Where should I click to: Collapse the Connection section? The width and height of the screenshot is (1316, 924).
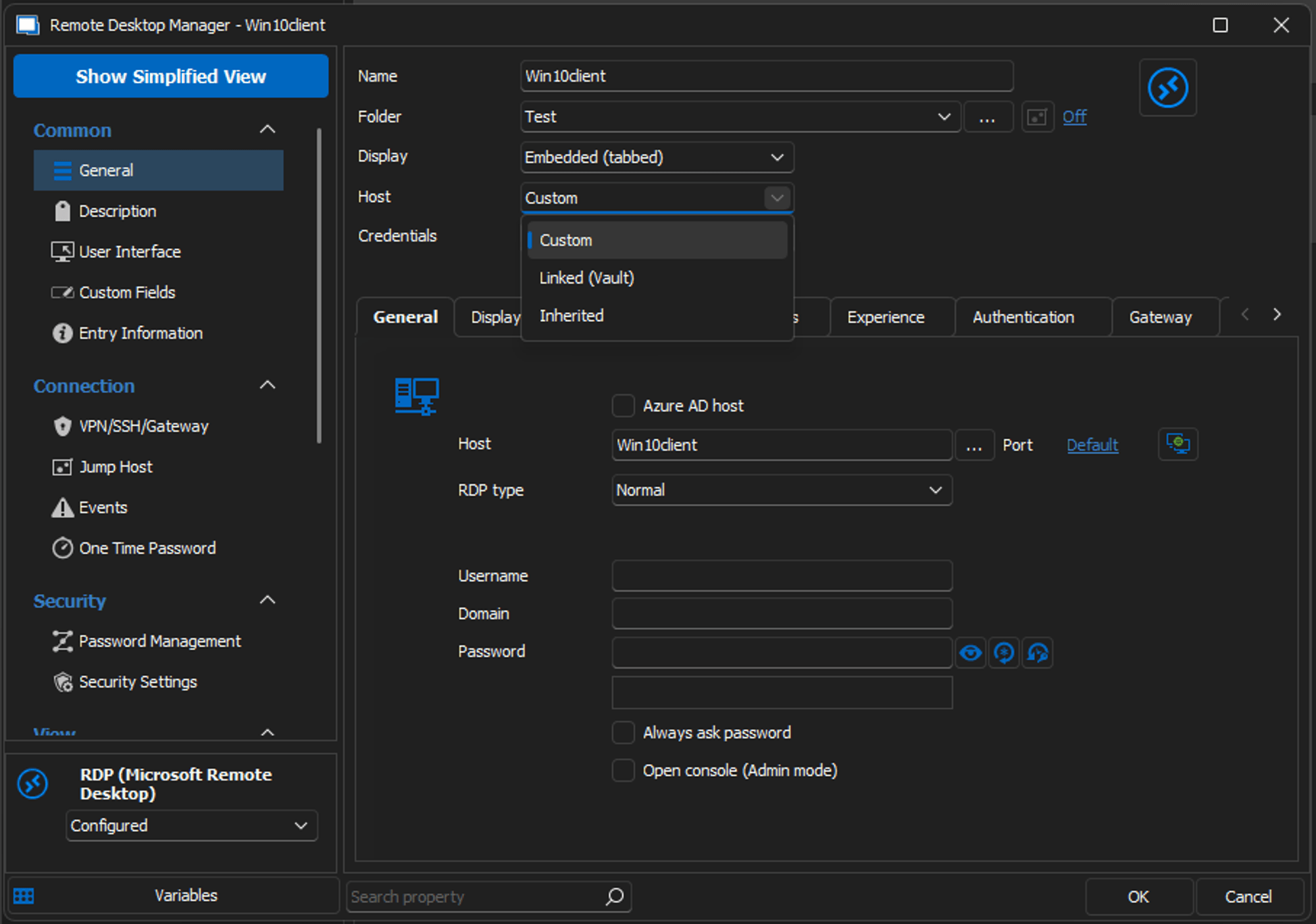pyautogui.click(x=267, y=386)
